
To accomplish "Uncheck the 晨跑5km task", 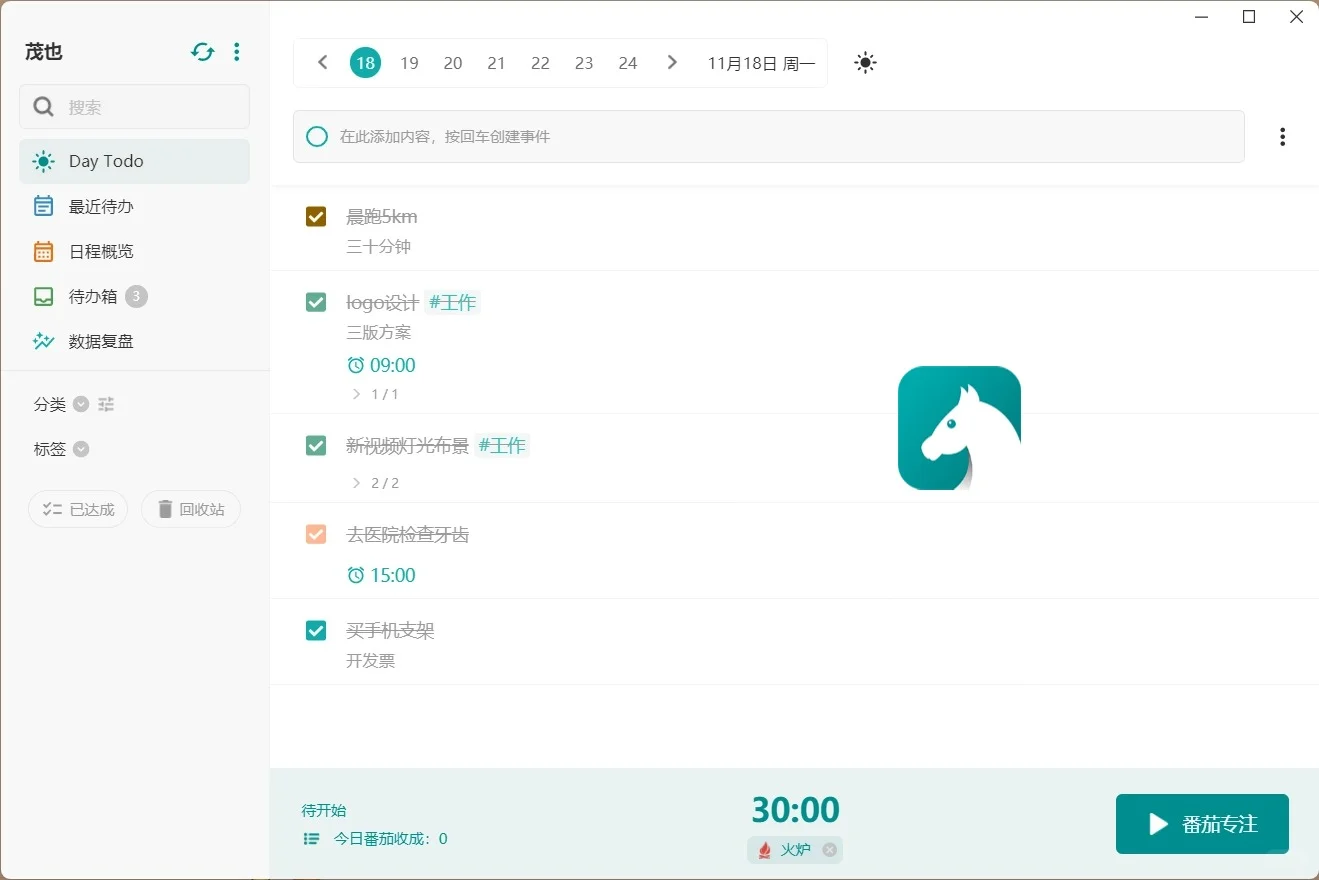I will (316, 216).
